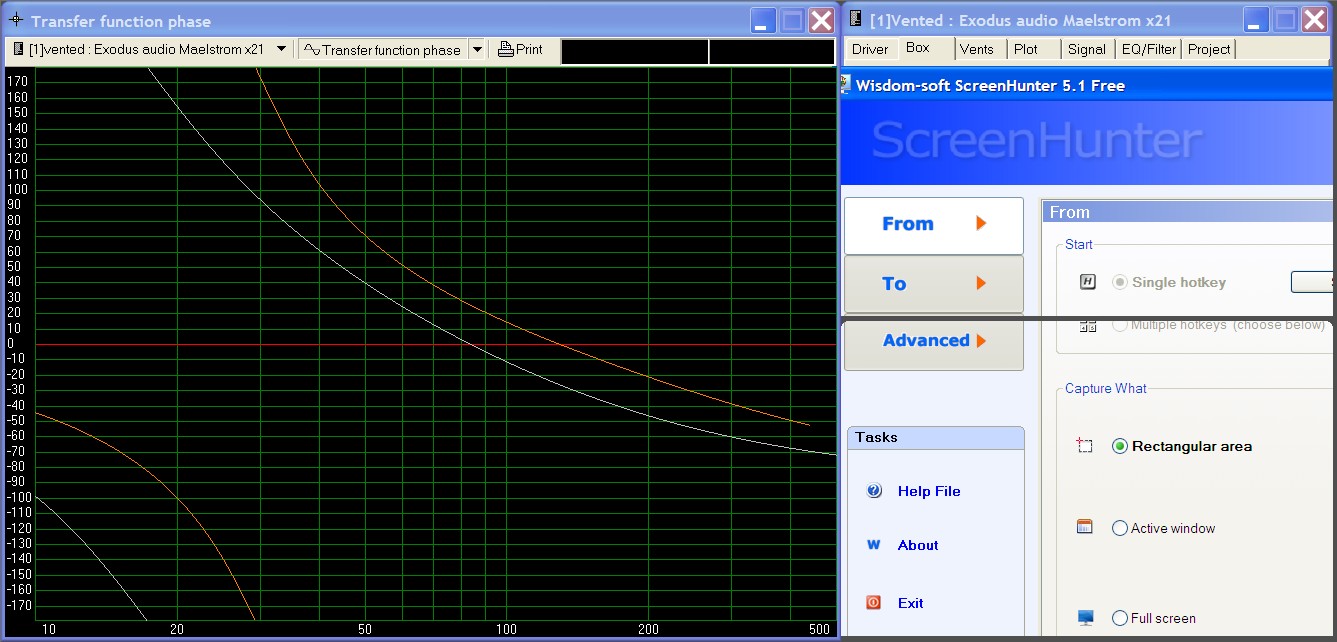Click the red Exit power icon
1337x642 pixels.
pos(874,603)
